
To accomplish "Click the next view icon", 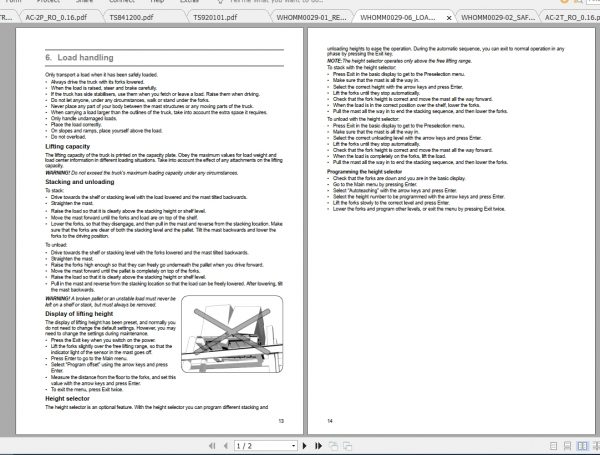I will click(347, 446).
